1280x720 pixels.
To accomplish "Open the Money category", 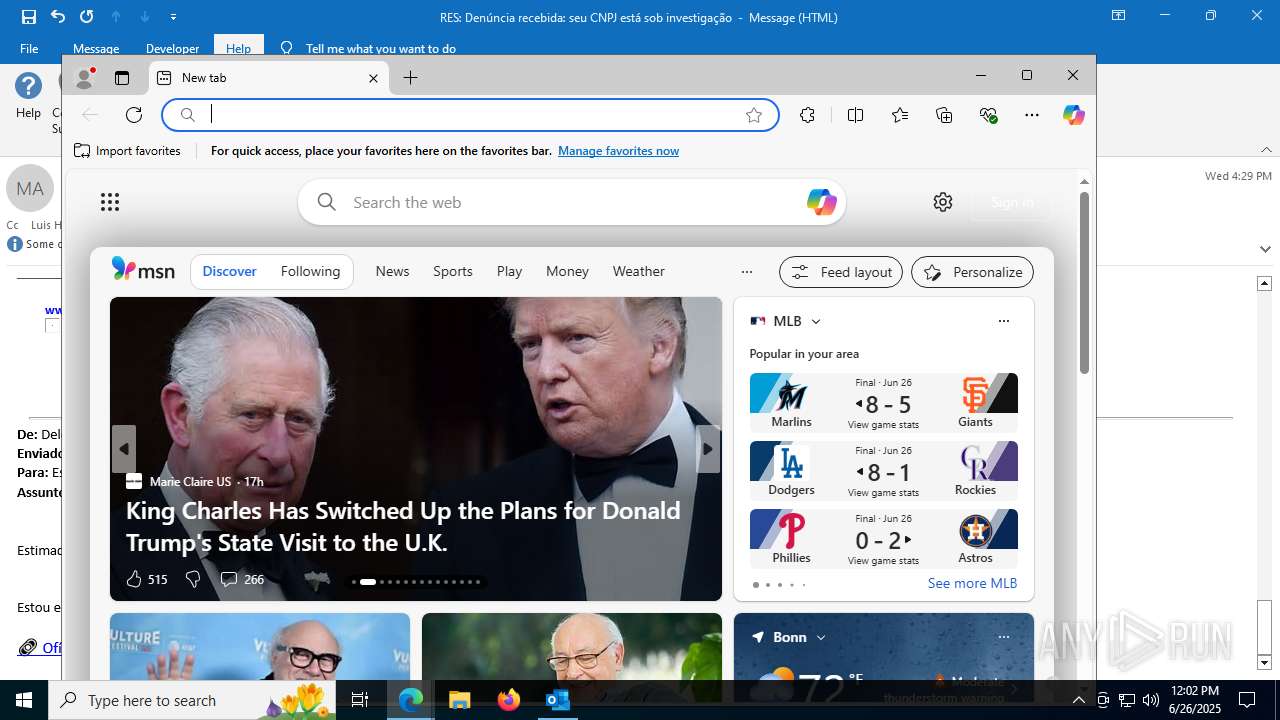I will (567, 271).
